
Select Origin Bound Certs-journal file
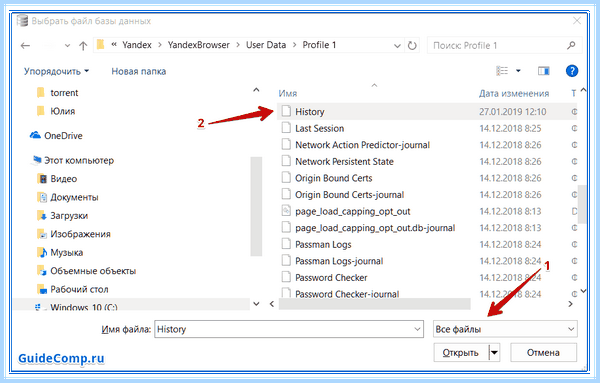click(349, 195)
